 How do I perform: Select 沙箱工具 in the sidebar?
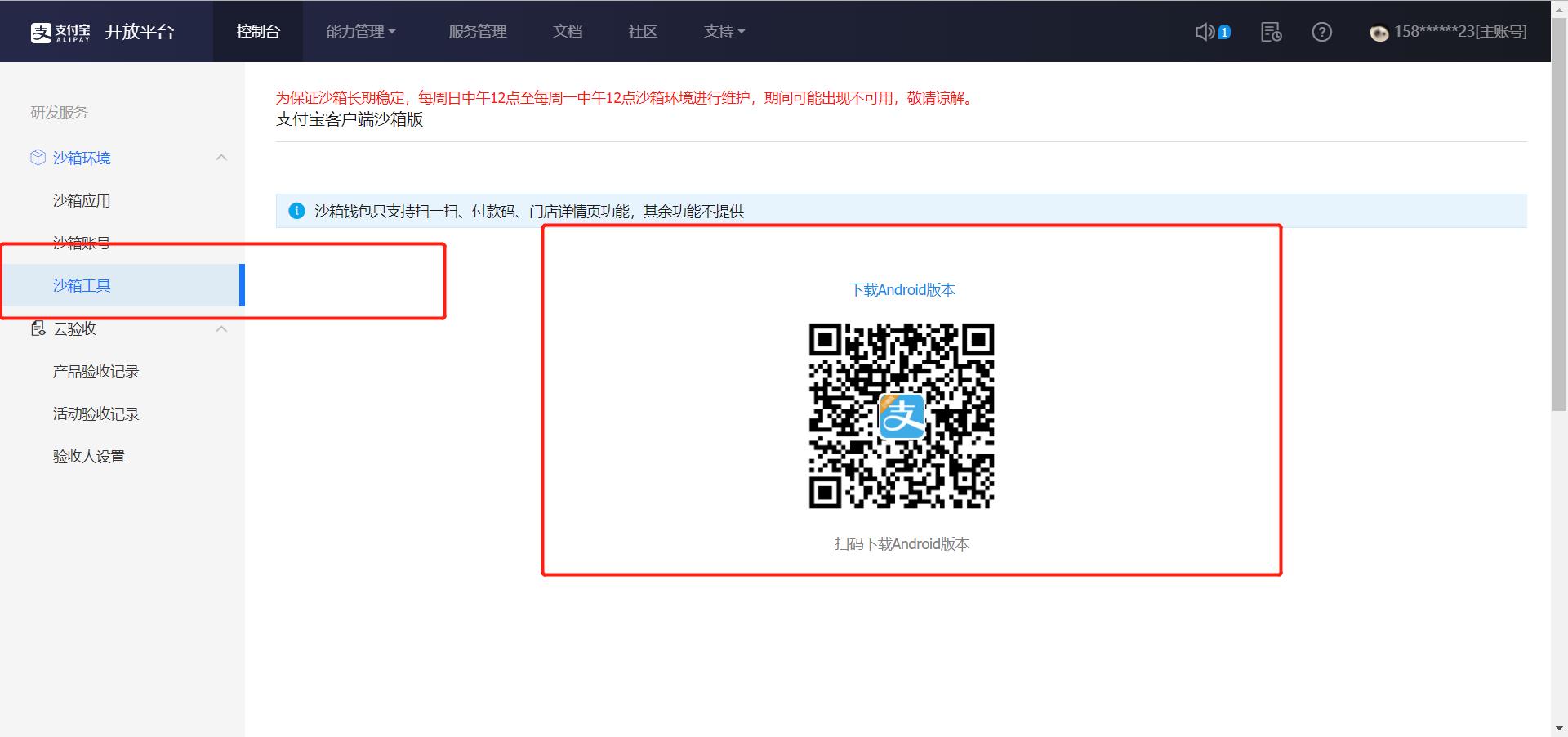[122, 285]
